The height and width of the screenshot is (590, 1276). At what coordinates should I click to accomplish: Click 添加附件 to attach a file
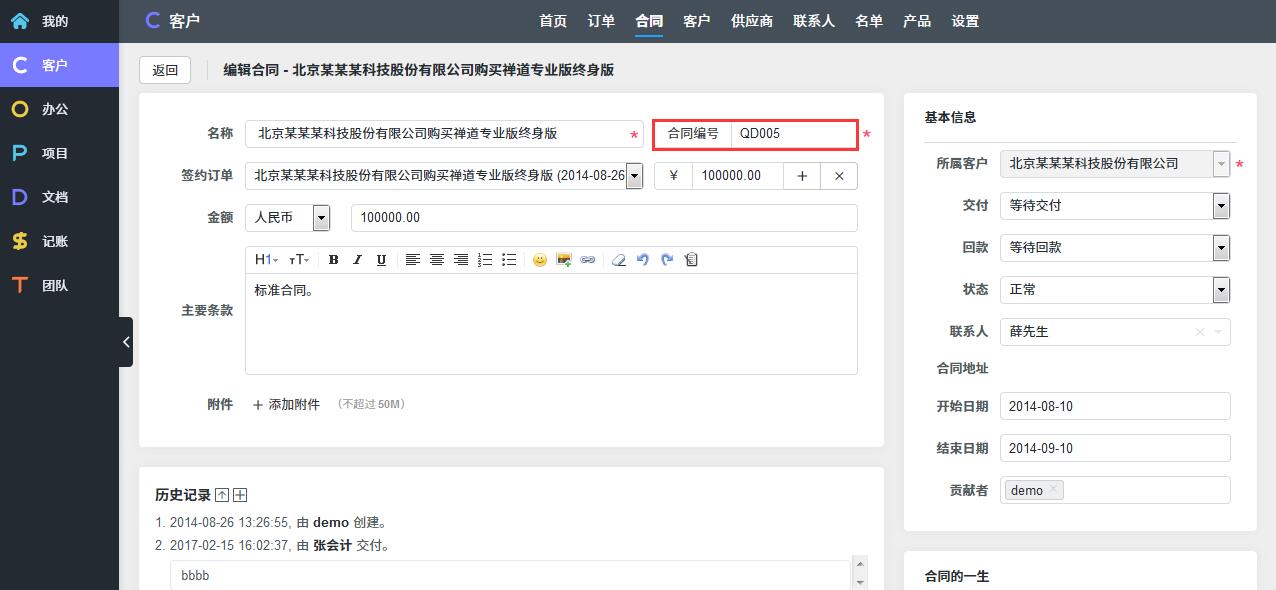286,405
